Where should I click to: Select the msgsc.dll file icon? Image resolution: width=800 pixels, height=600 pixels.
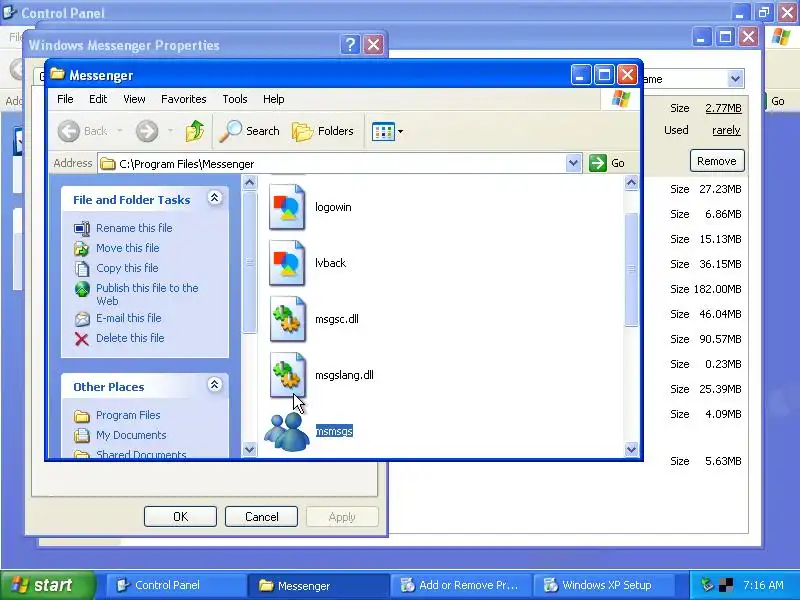[287, 319]
